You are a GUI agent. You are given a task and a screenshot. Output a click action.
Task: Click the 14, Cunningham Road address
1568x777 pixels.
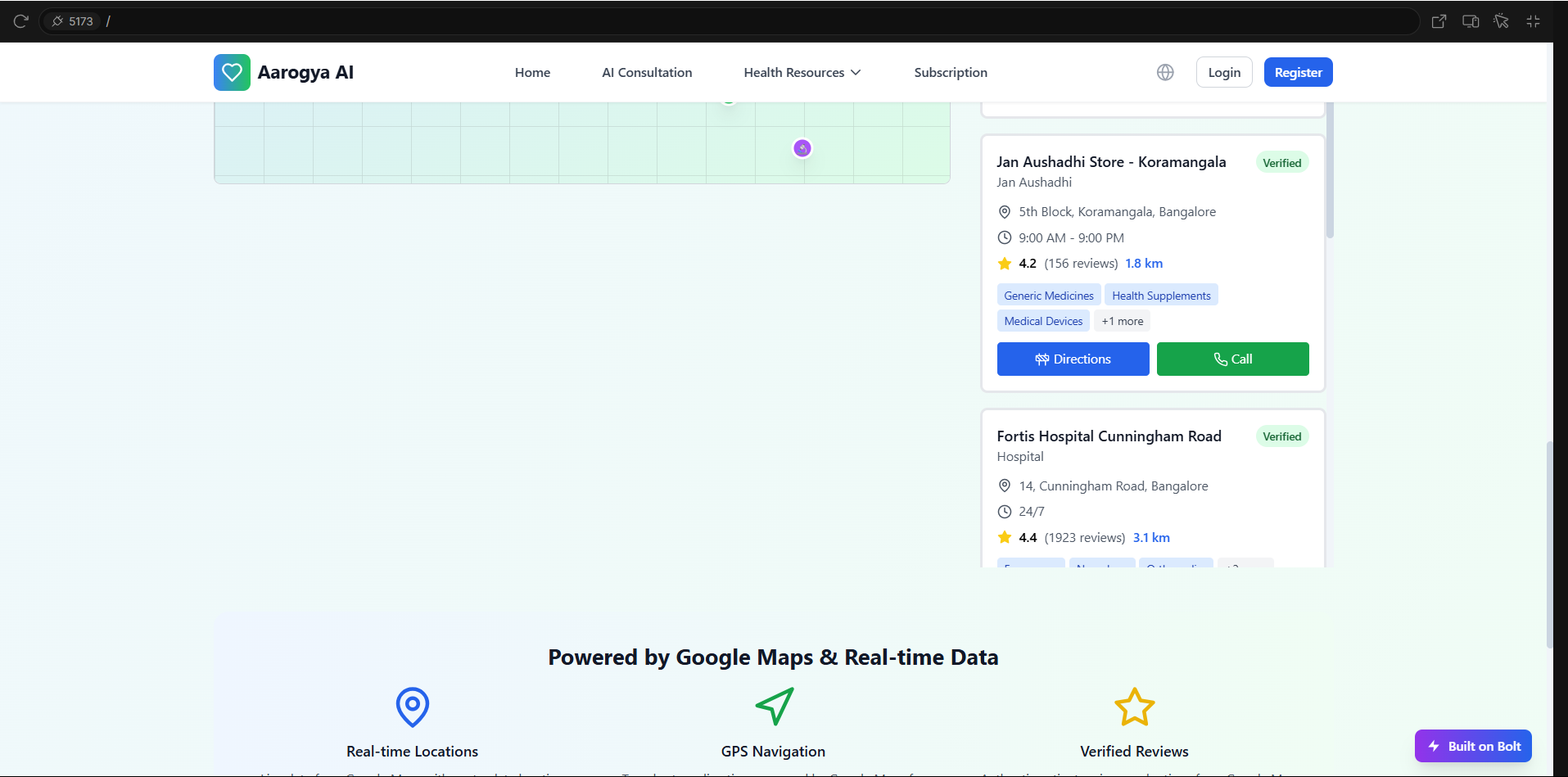pyautogui.click(x=1114, y=486)
